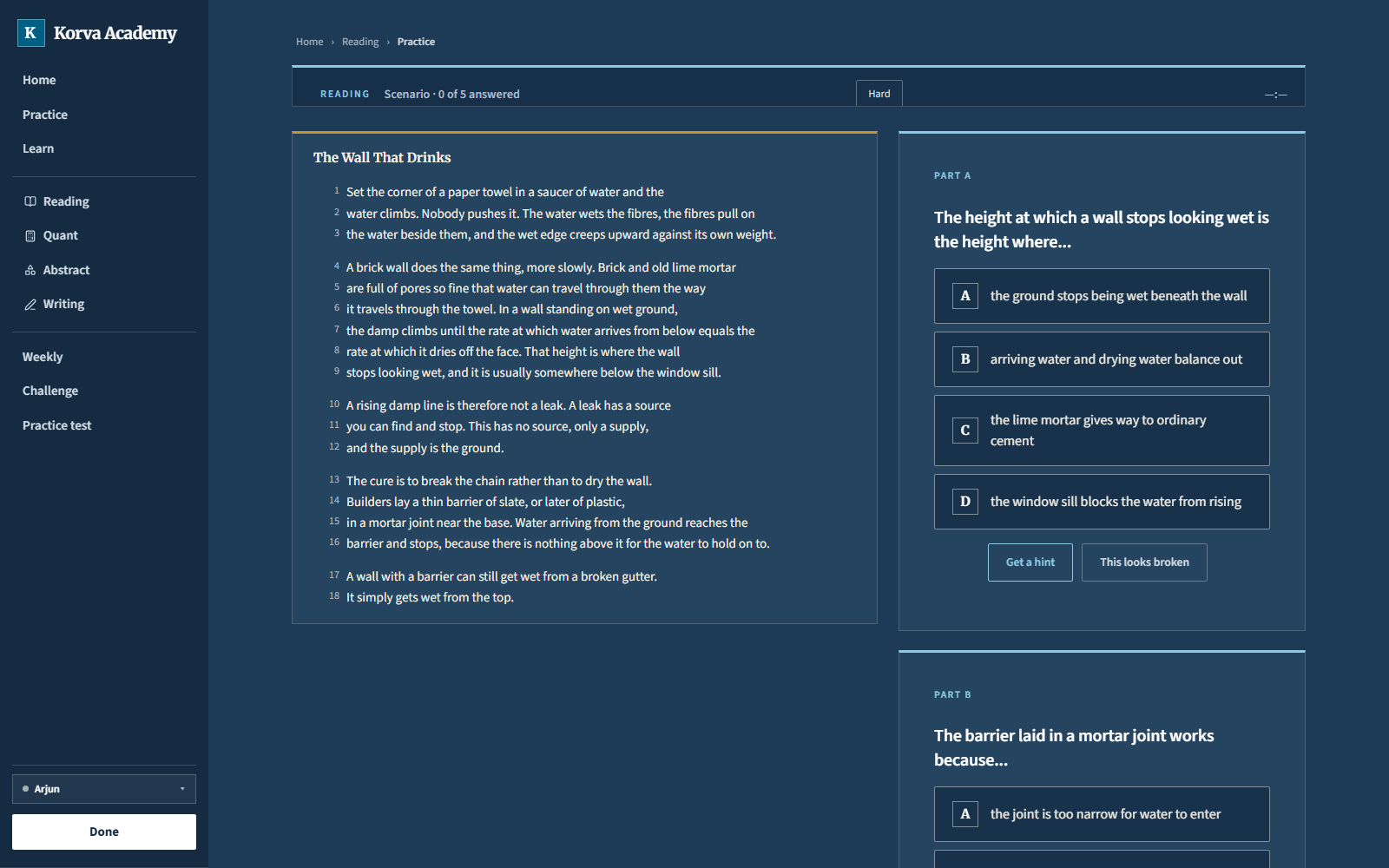Select Part A option C lime mortar
1389x868 pixels.
point(1102,431)
